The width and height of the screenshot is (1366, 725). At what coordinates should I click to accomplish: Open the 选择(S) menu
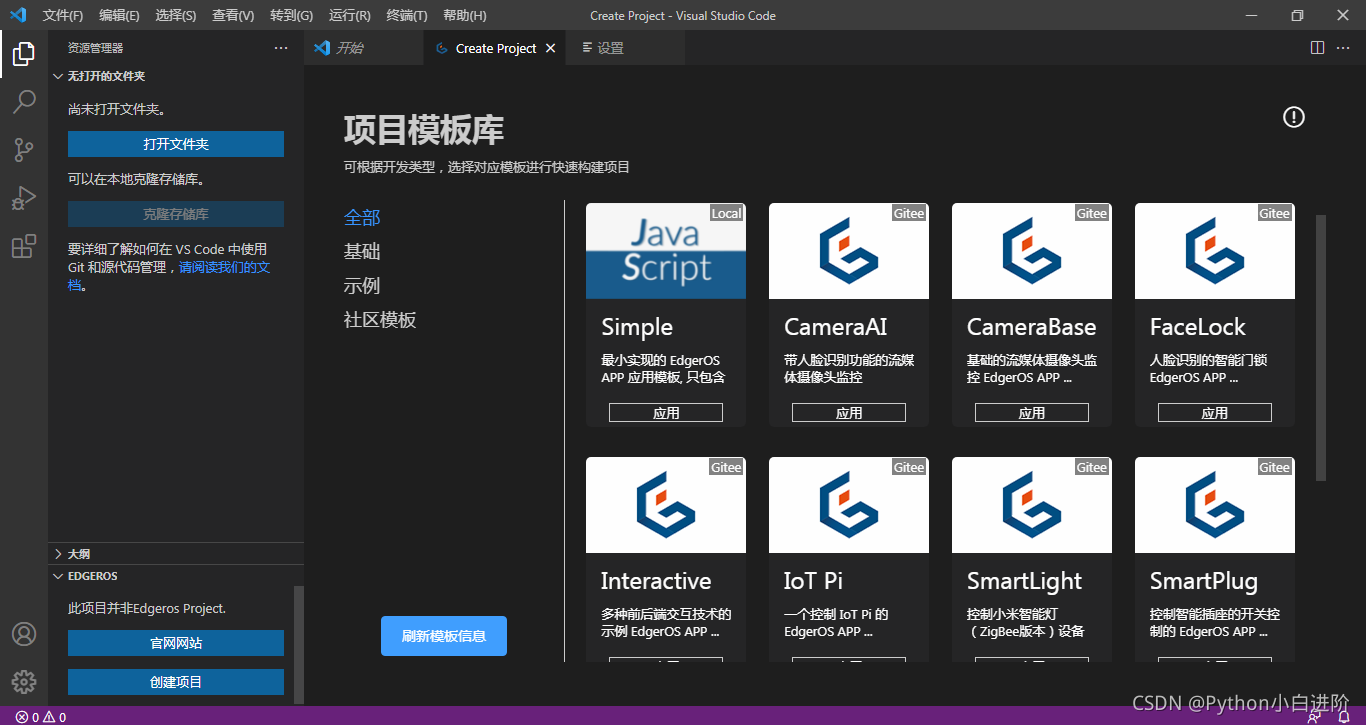pyautogui.click(x=176, y=15)
